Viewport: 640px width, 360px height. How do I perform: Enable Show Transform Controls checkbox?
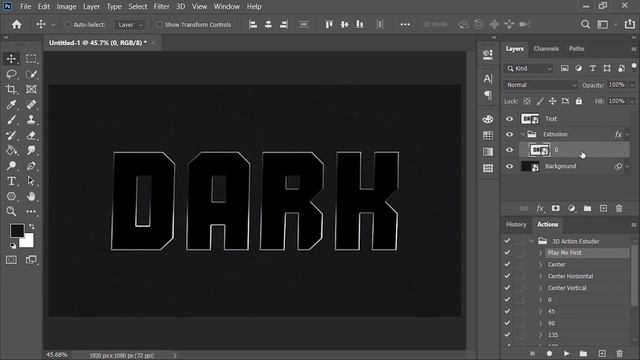pyautogui.click(x=159, y=25)
